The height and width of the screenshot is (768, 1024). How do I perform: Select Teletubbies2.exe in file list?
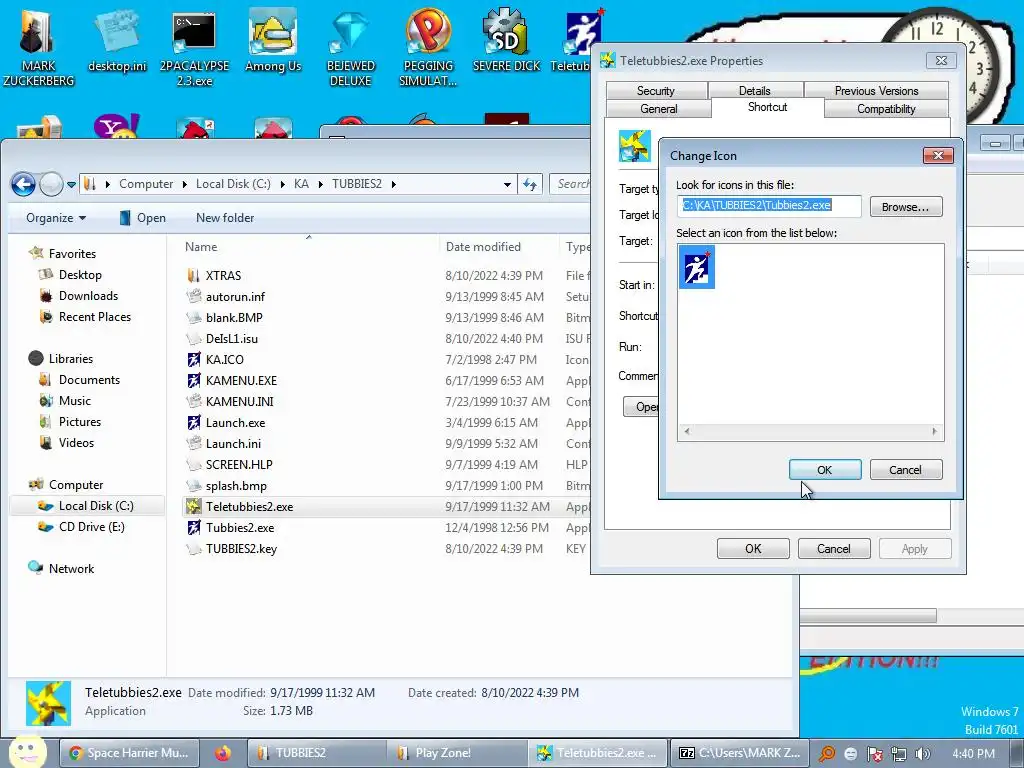(x=249, y=507)
